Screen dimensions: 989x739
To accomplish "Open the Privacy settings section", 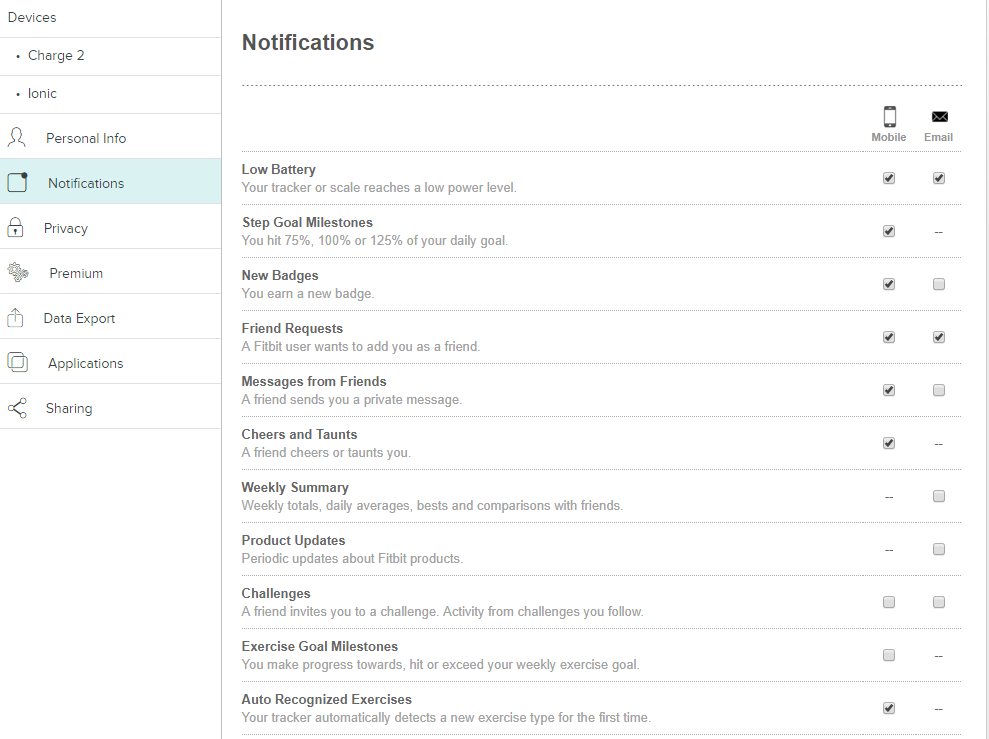I will pos(65,228).
